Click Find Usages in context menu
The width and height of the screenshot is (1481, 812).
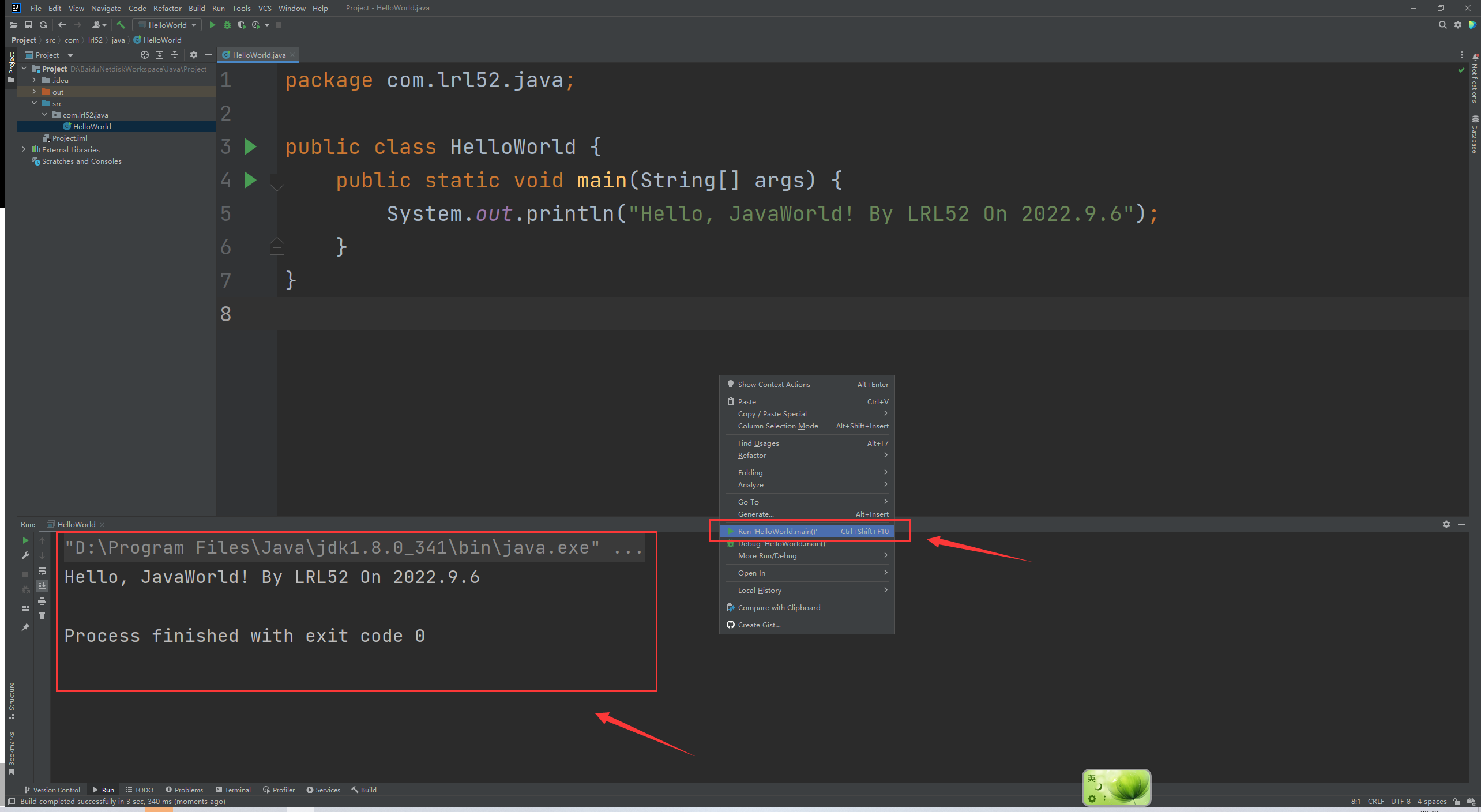point(758,443)
